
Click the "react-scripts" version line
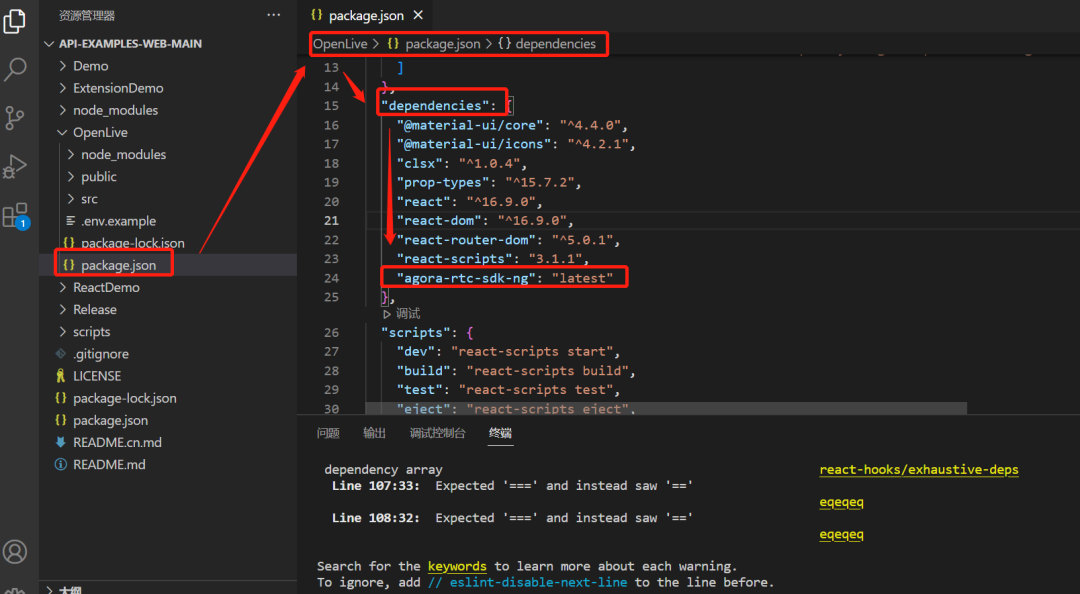[x=492, y=258]
